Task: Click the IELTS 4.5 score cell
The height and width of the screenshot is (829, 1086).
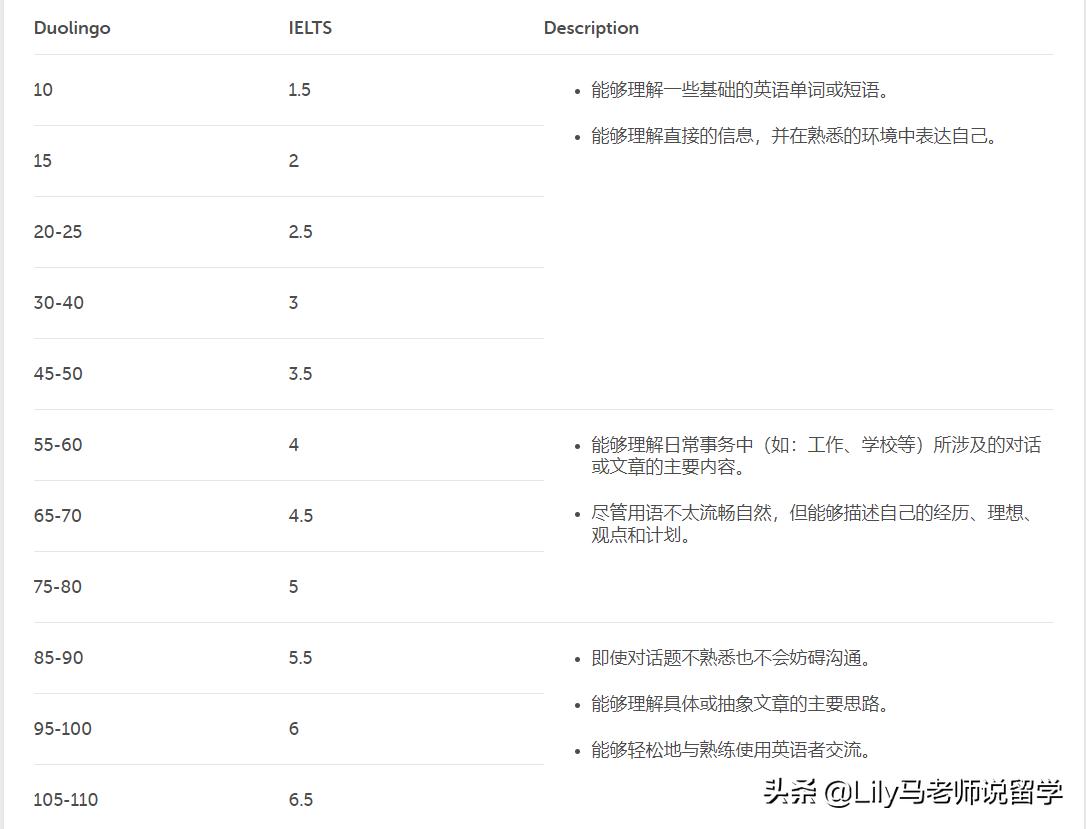Action: (x=300, y=516)
